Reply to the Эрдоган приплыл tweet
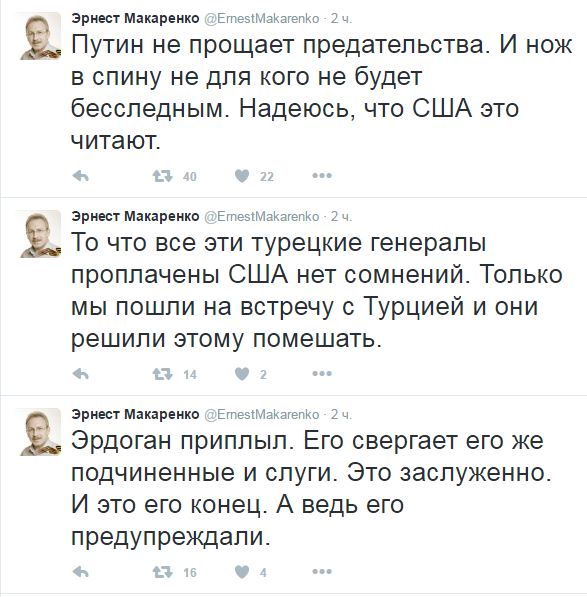The height and width of the screenshot is (597, 587). click(x=80, y=572)
